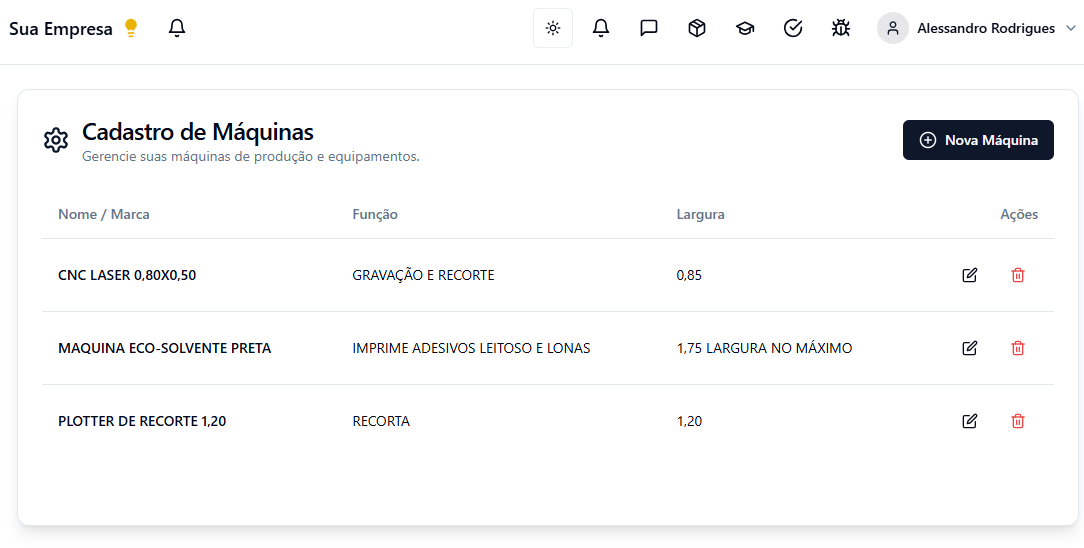Delete the CNC LASER 0,80X0,50 machine

coord(1018,275)
